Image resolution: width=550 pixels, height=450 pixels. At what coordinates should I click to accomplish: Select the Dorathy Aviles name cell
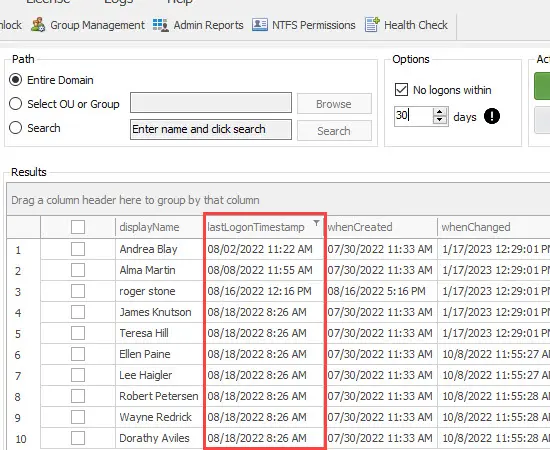click(159, 438)
